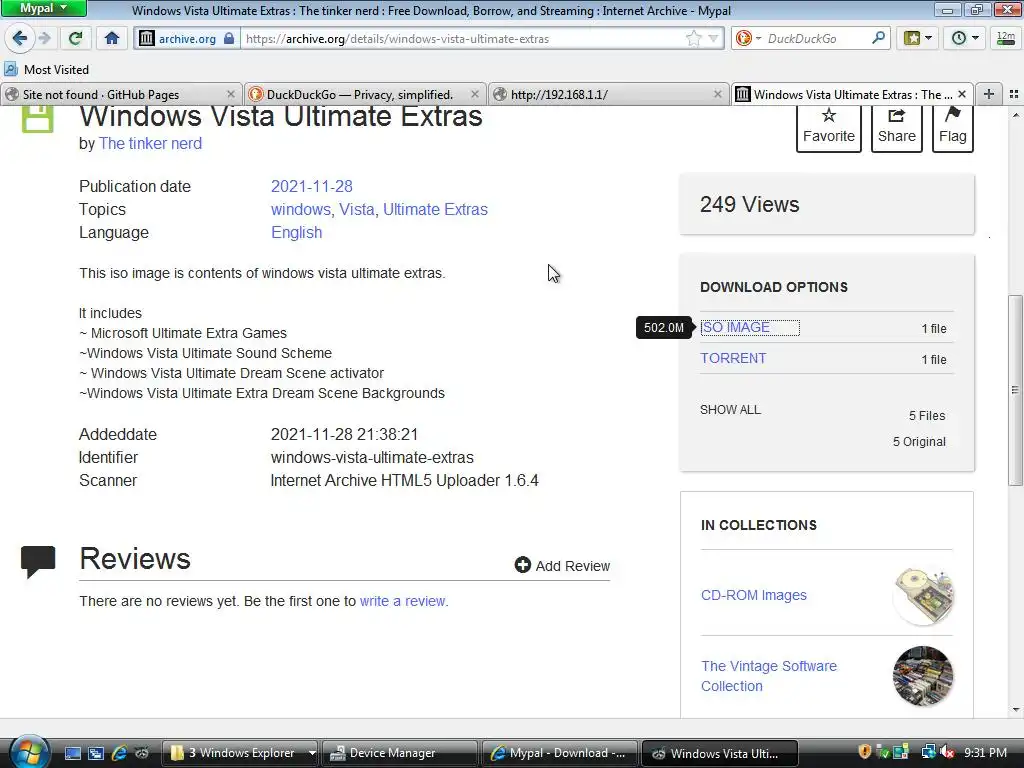Download the TORRENT file
1024x768 pixels.
coord(733,358)
